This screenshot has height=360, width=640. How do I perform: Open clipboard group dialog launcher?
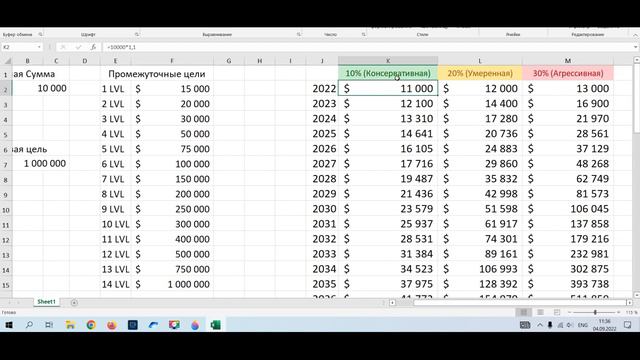coord(40,34)
